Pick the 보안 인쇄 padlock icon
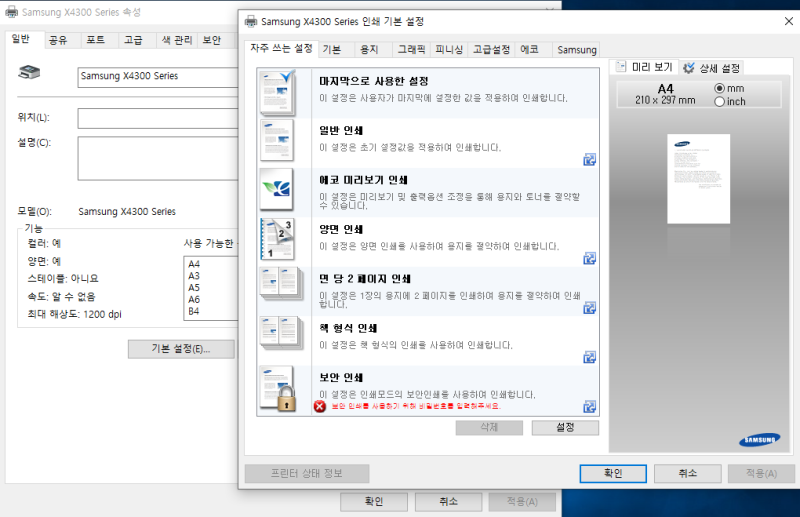800x517 pixels. 278,388
